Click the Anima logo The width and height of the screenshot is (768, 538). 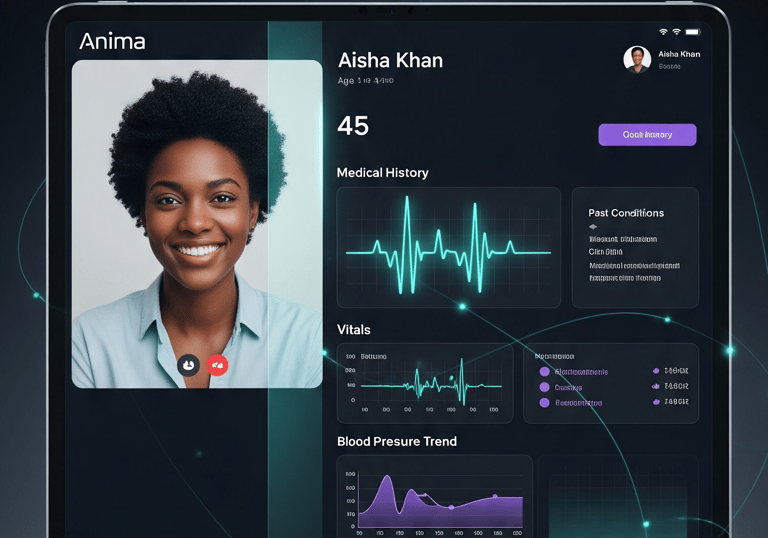(112, 42)
